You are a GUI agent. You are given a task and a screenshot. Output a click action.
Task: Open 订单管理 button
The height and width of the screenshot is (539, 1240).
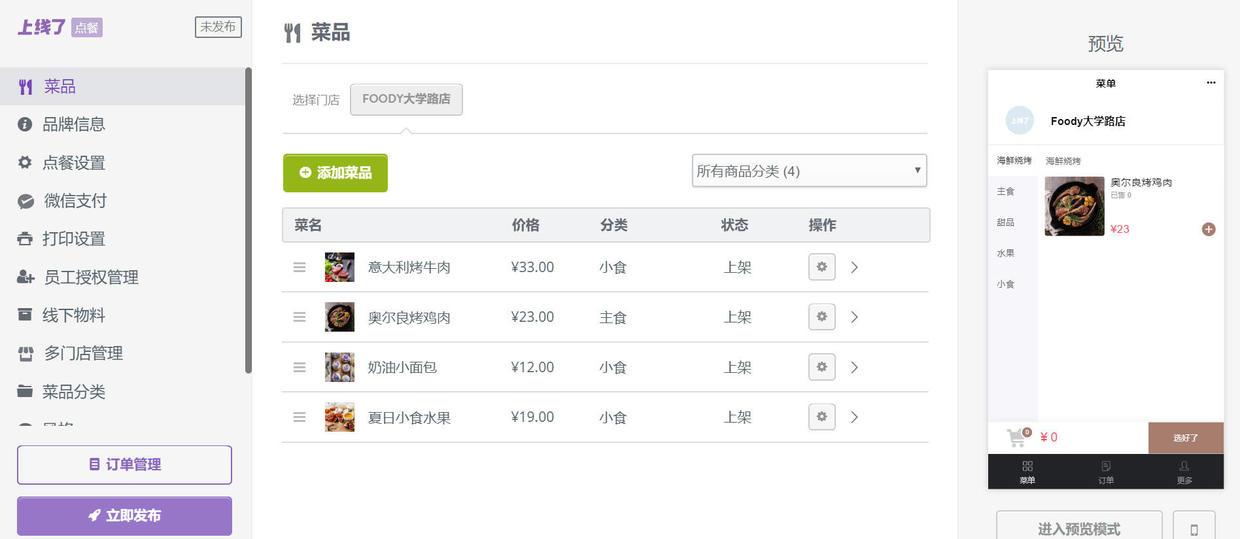click(124, 465)
